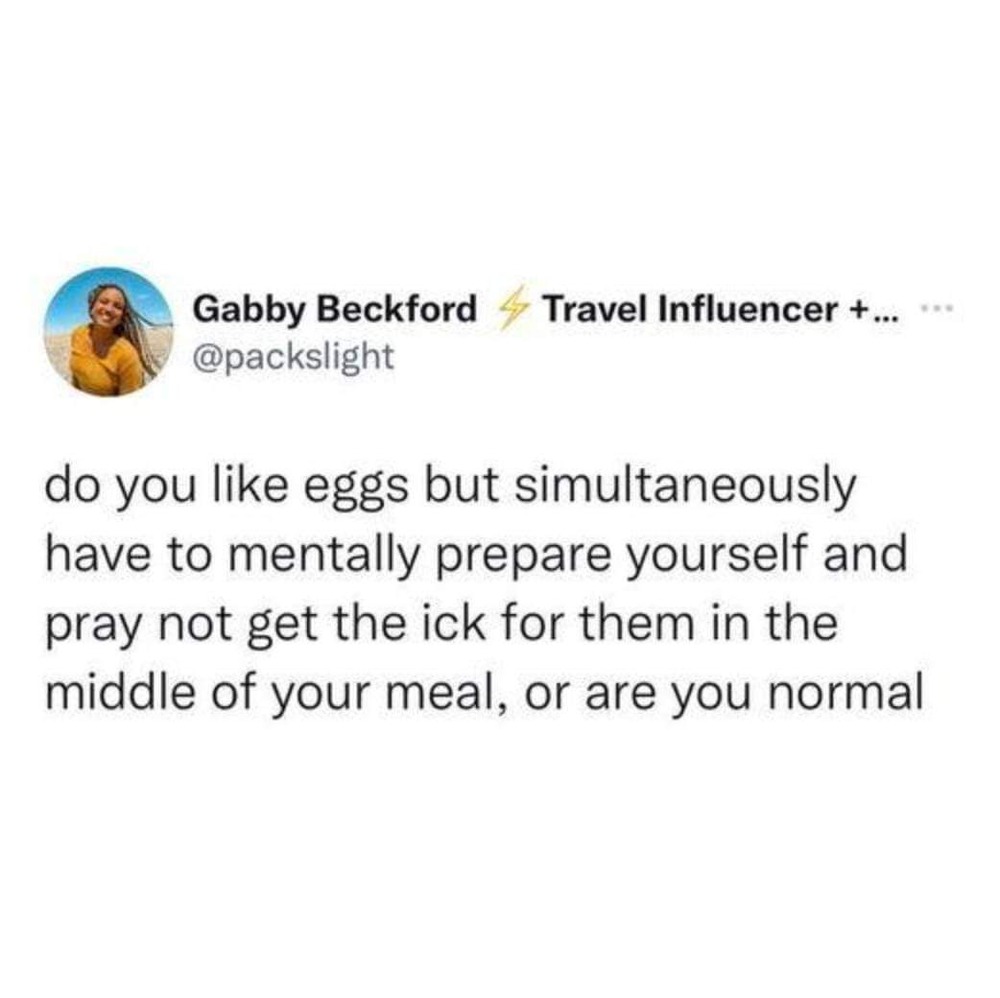
Task: Click the word "middle" in the tweet
Action: (x=111, y=690)
